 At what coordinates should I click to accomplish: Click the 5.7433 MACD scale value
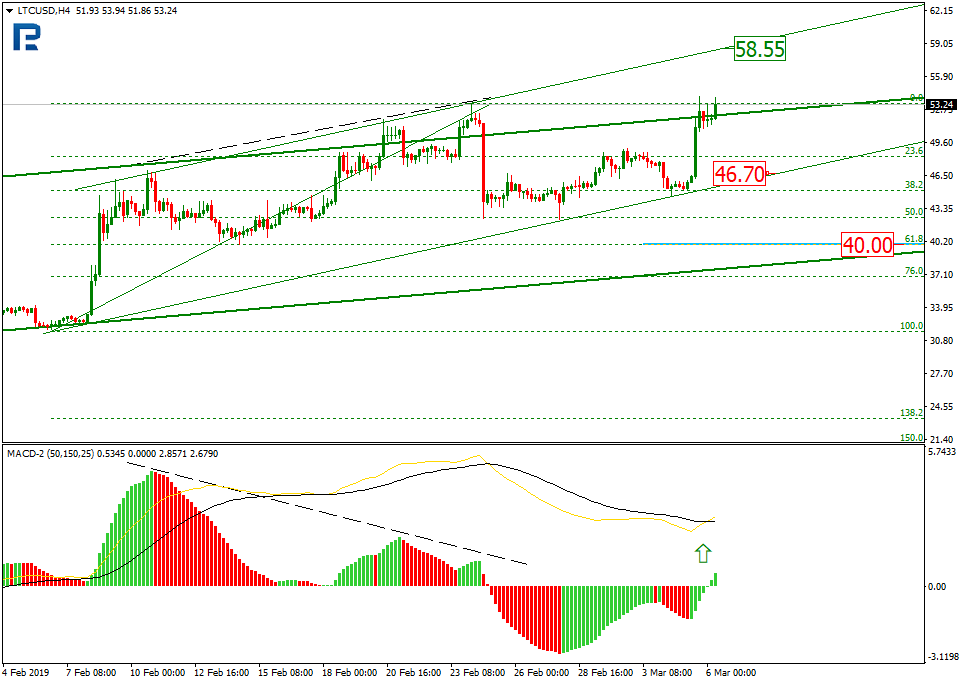(942, 452)
